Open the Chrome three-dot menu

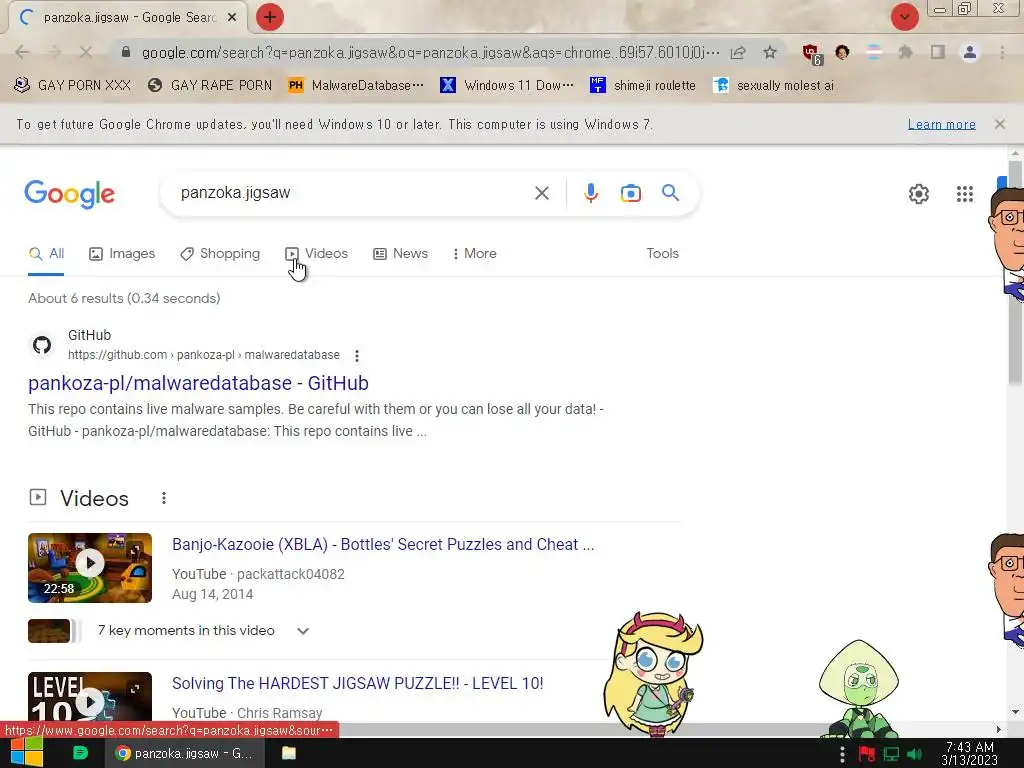point(1002,52)
